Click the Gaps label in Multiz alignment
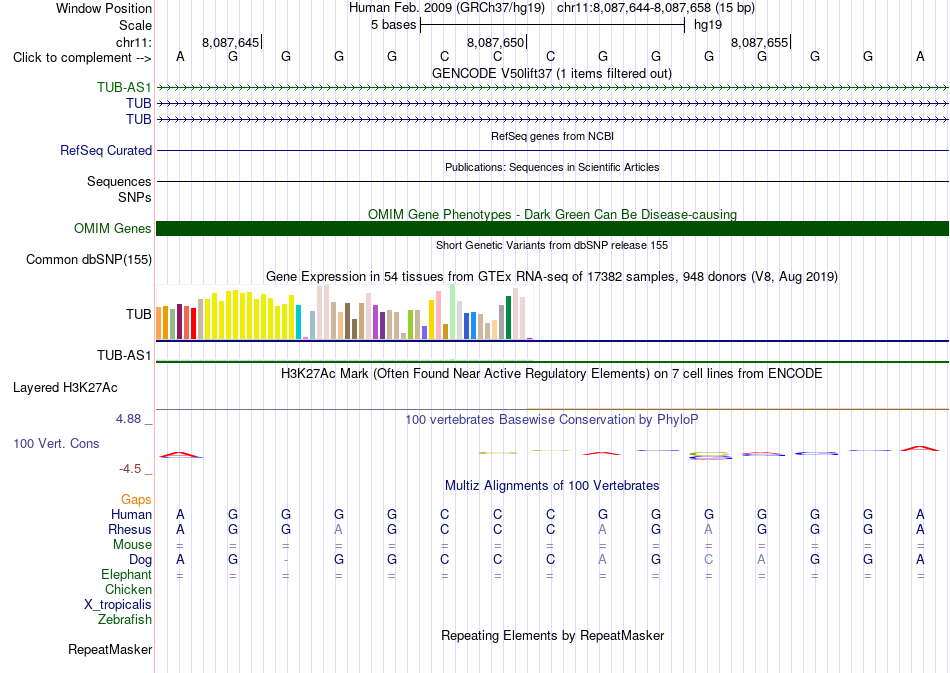Image resolution: width=950 pixels, height=673 pixels. click(136, 499)
